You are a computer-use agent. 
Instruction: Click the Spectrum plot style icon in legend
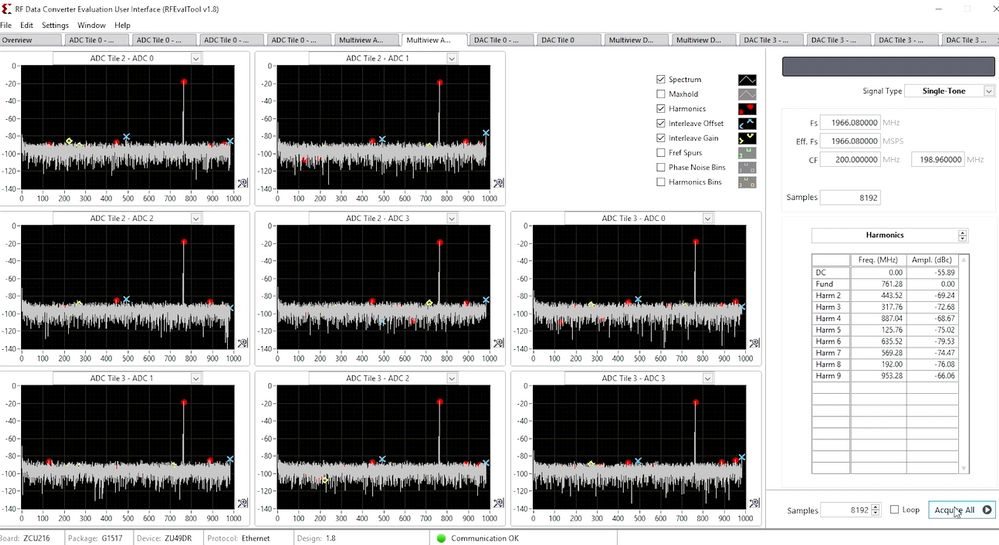747,79
